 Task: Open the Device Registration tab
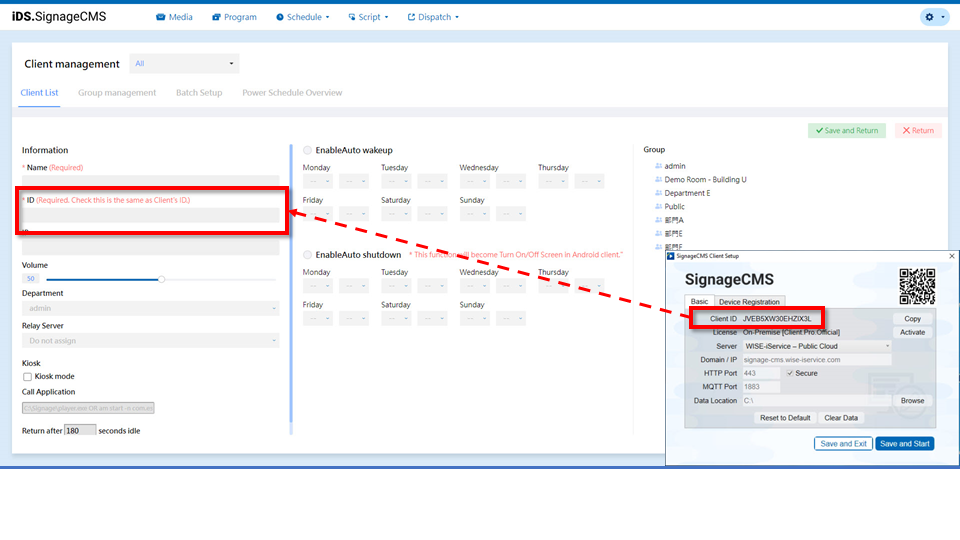point(749,301)
